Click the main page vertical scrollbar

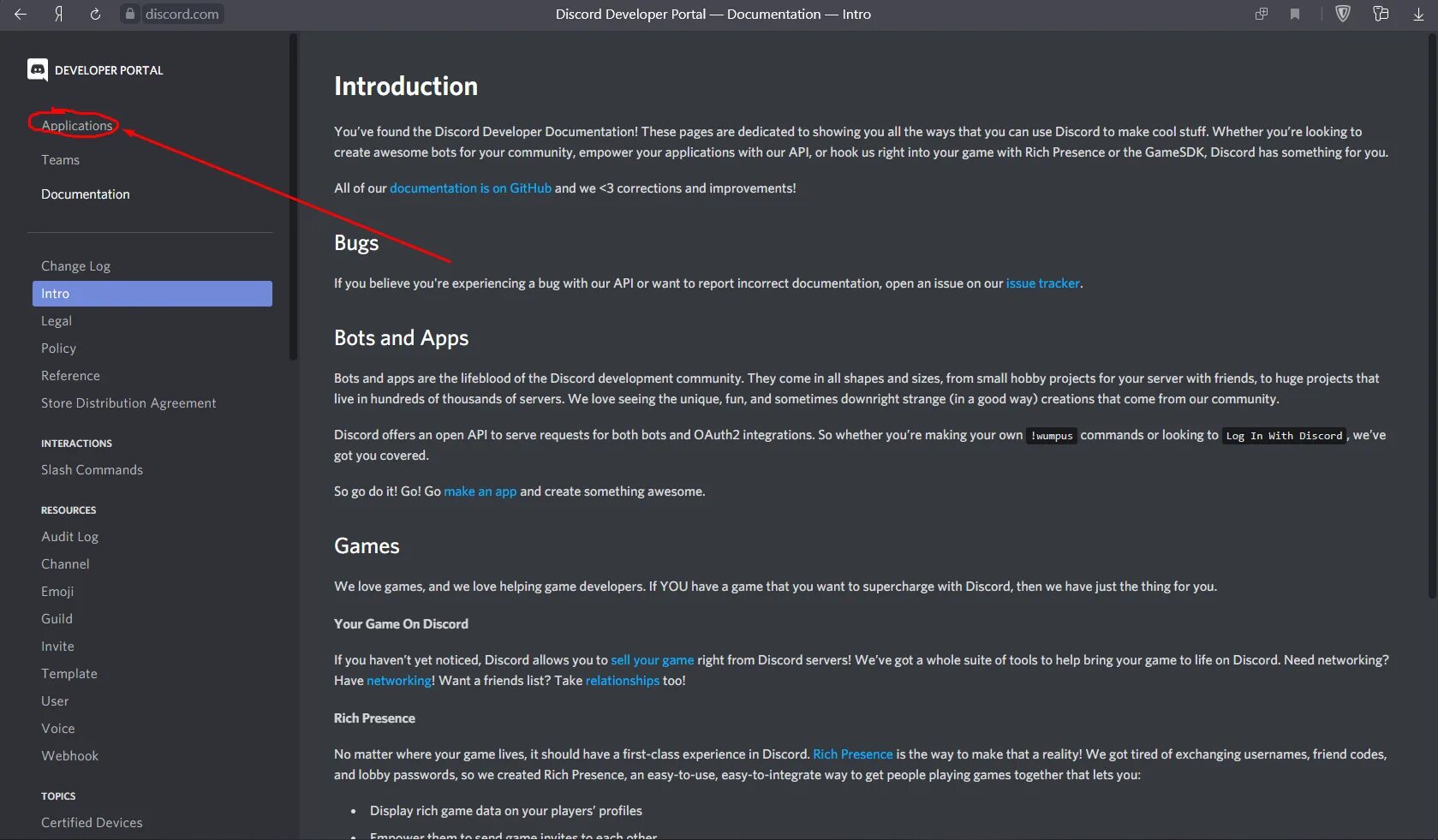tap(1434, 315)
